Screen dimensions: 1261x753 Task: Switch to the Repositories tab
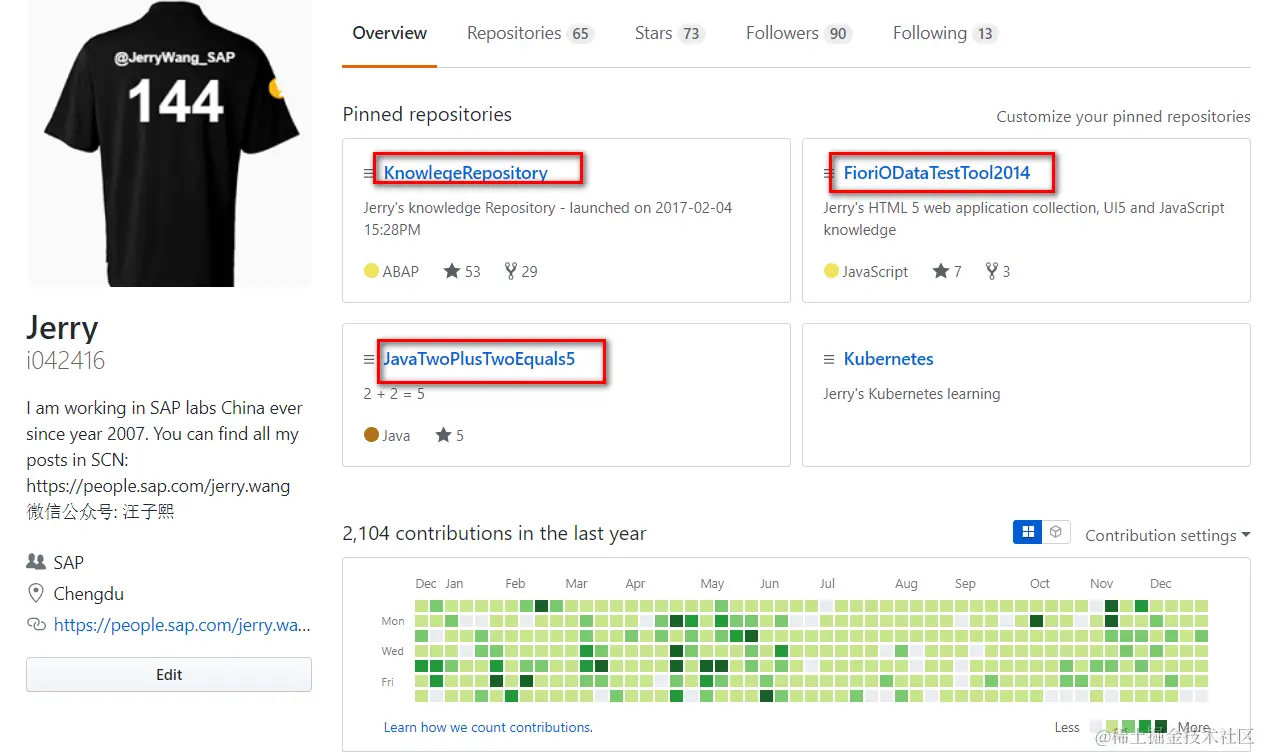(516, 32)
